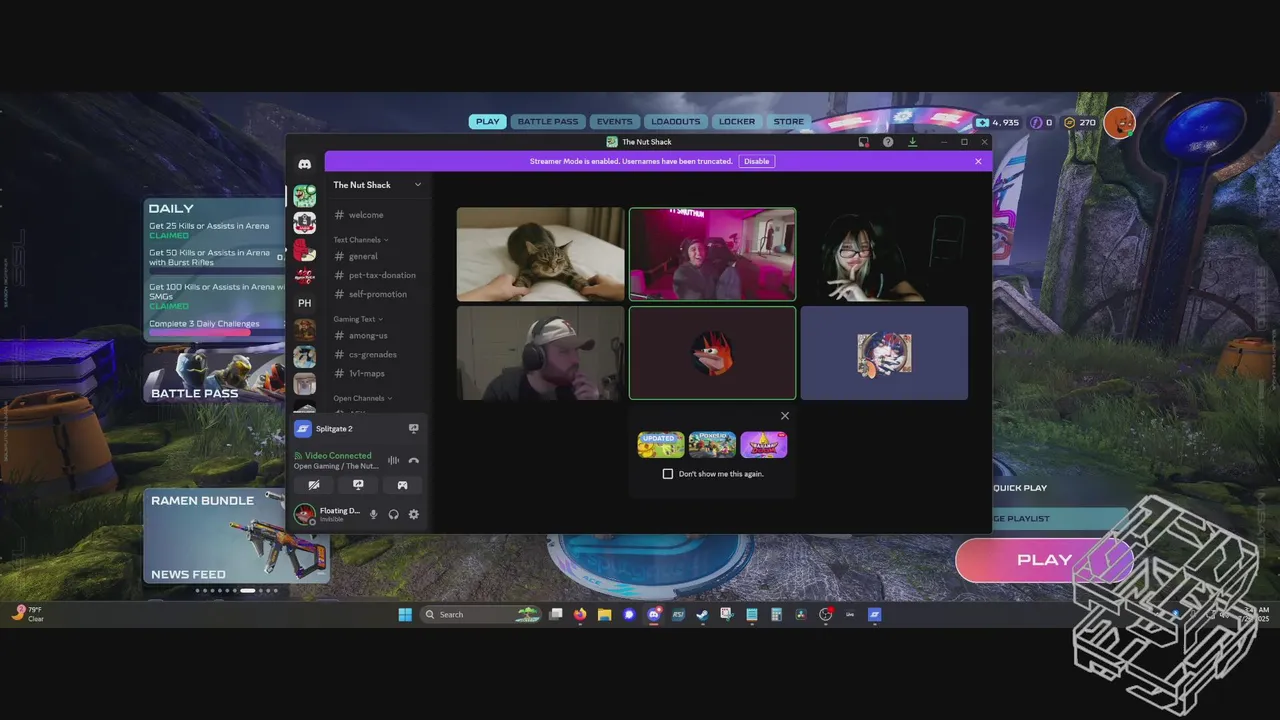Click the Floating D... user avatar

304,514
